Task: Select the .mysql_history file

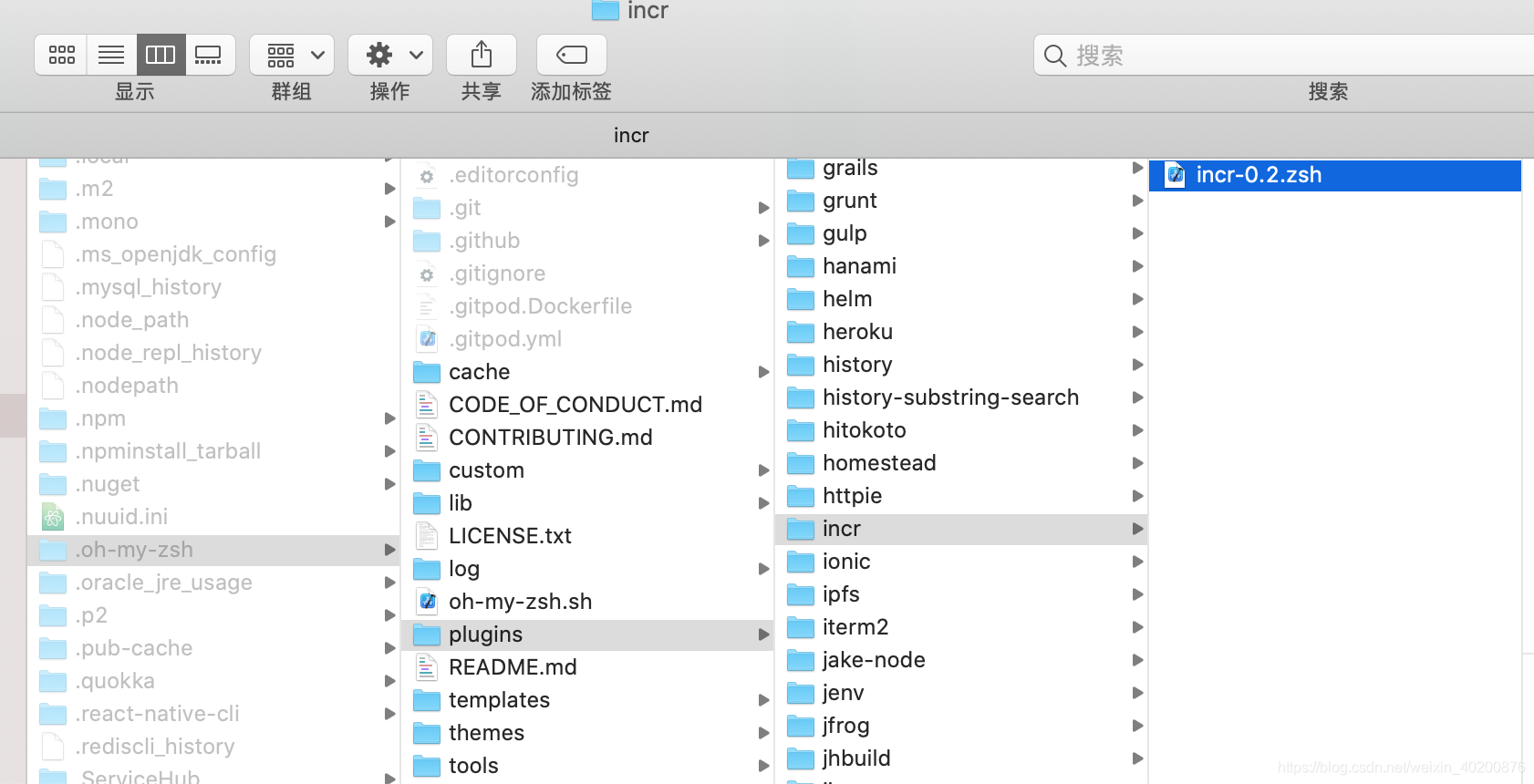Action: [214, 287]
